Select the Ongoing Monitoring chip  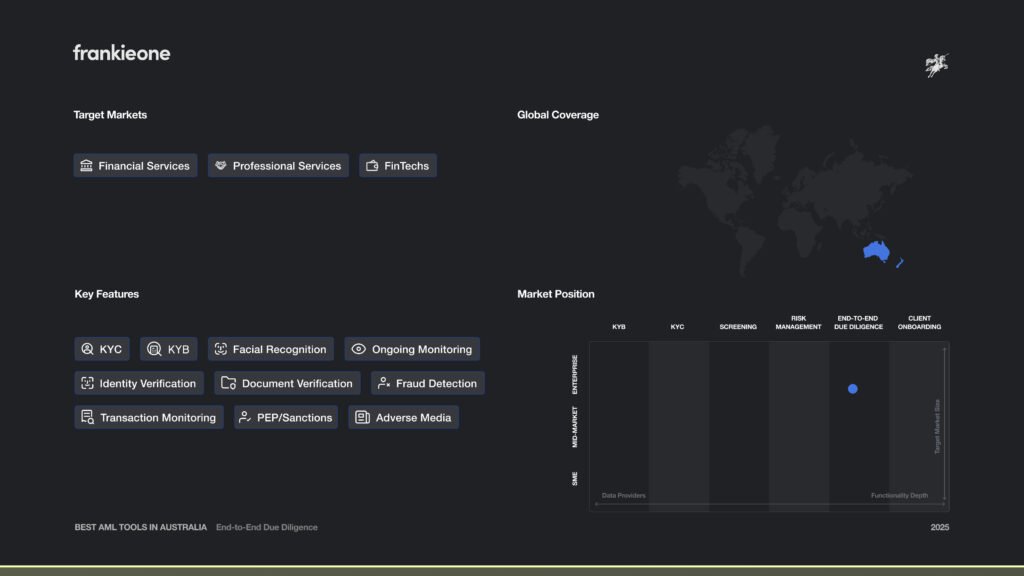click(x=412, y=349)
